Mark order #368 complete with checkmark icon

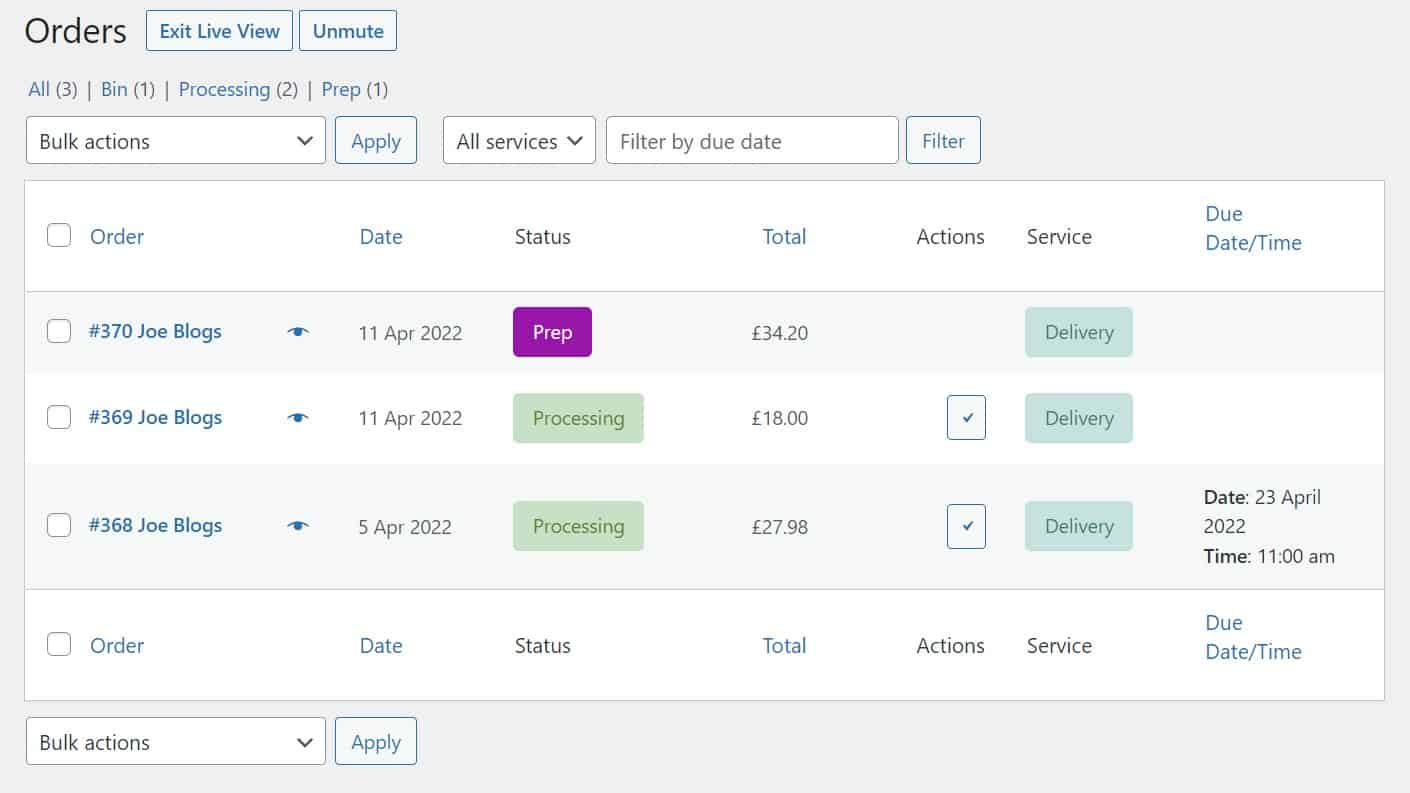[x=966, y=526]
